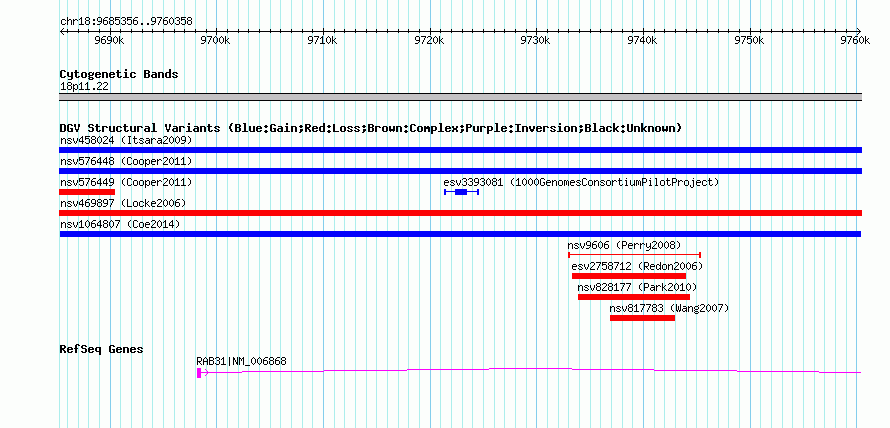
Task: Click the nsv828177 (Park2010) label
Action: [x=637, y=287]
